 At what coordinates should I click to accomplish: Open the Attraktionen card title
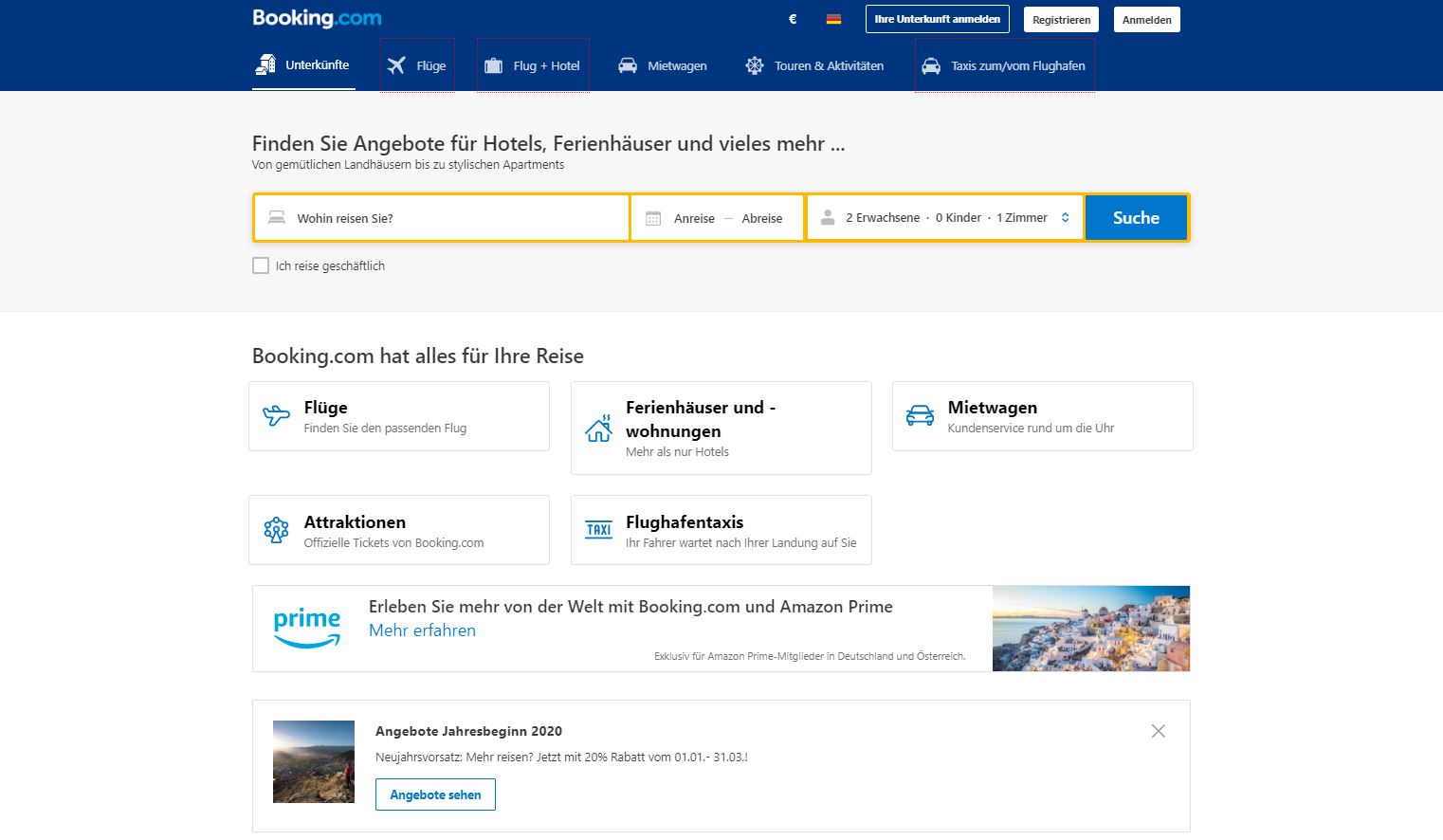click(x=355, y=522)
